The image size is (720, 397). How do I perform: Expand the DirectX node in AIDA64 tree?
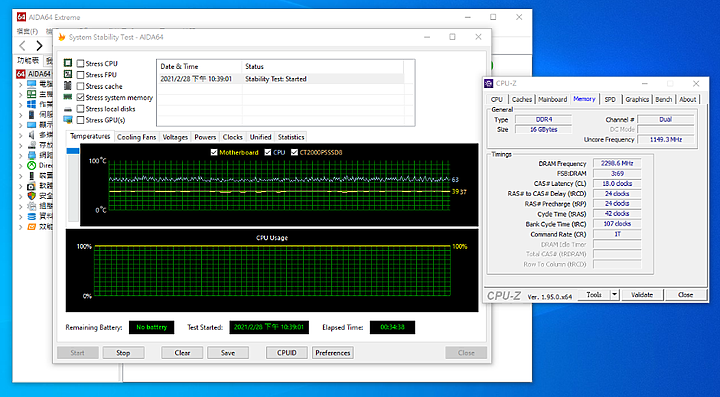20,166
